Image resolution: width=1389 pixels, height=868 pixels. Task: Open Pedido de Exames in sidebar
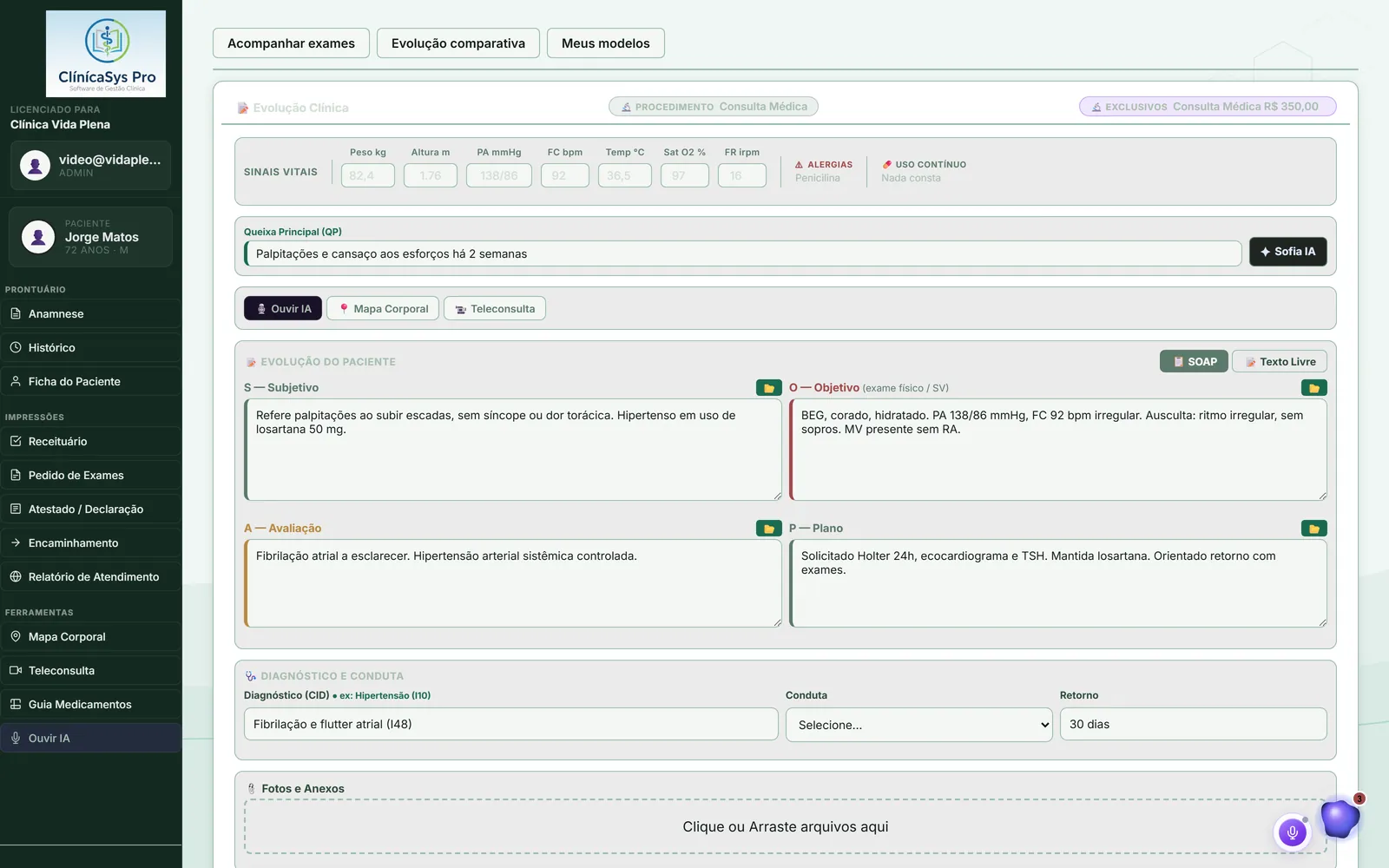coord(91,476)
